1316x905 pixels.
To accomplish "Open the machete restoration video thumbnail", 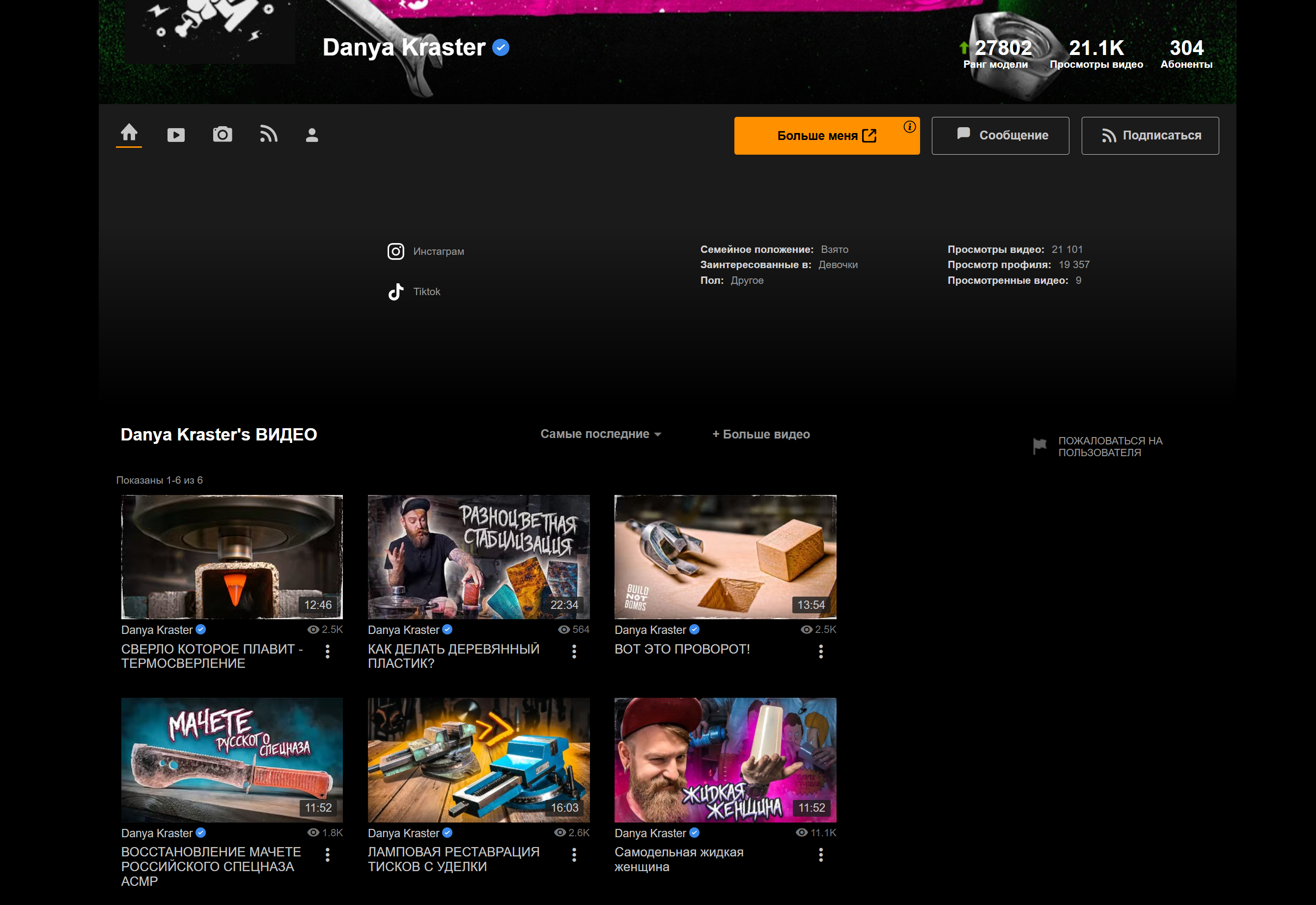I will 232,759.
